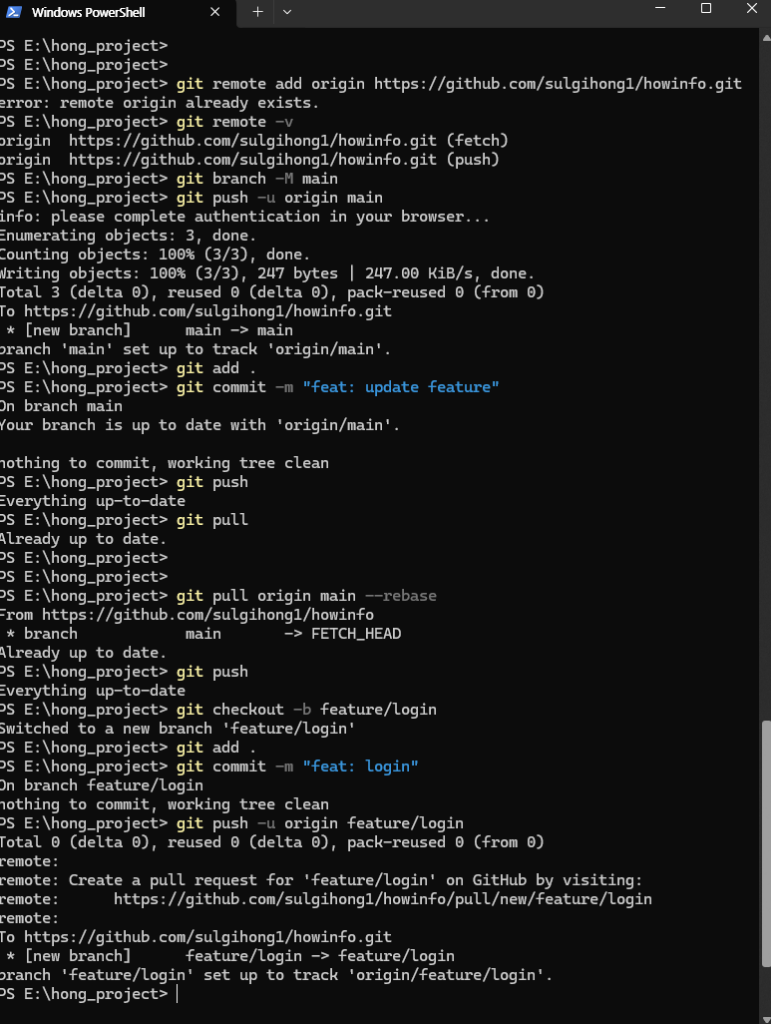Expand the new tab profile dropdown
Image resolution: width=771 pixels, height=1024 pixels.
(x=287, y=12)
